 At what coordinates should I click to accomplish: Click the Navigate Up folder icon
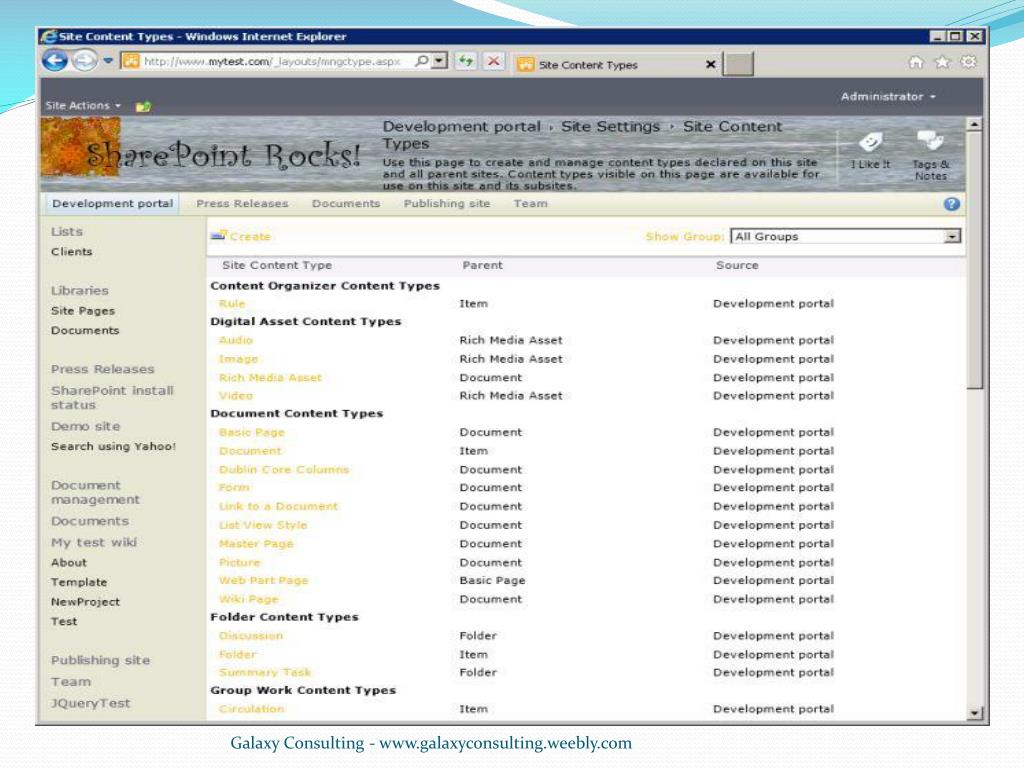143,106
